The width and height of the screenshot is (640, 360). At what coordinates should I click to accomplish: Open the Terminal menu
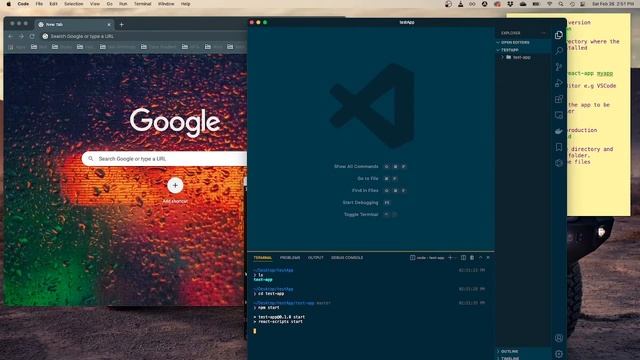(x=142, y=4)
